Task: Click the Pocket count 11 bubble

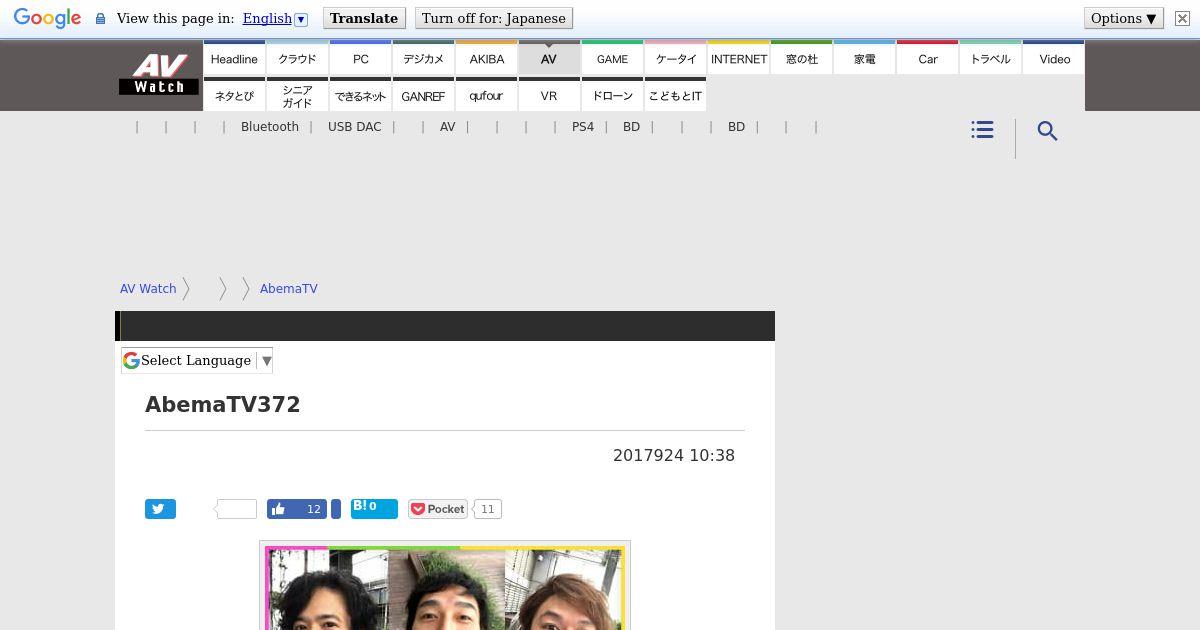Action: [x=487, y=509]
